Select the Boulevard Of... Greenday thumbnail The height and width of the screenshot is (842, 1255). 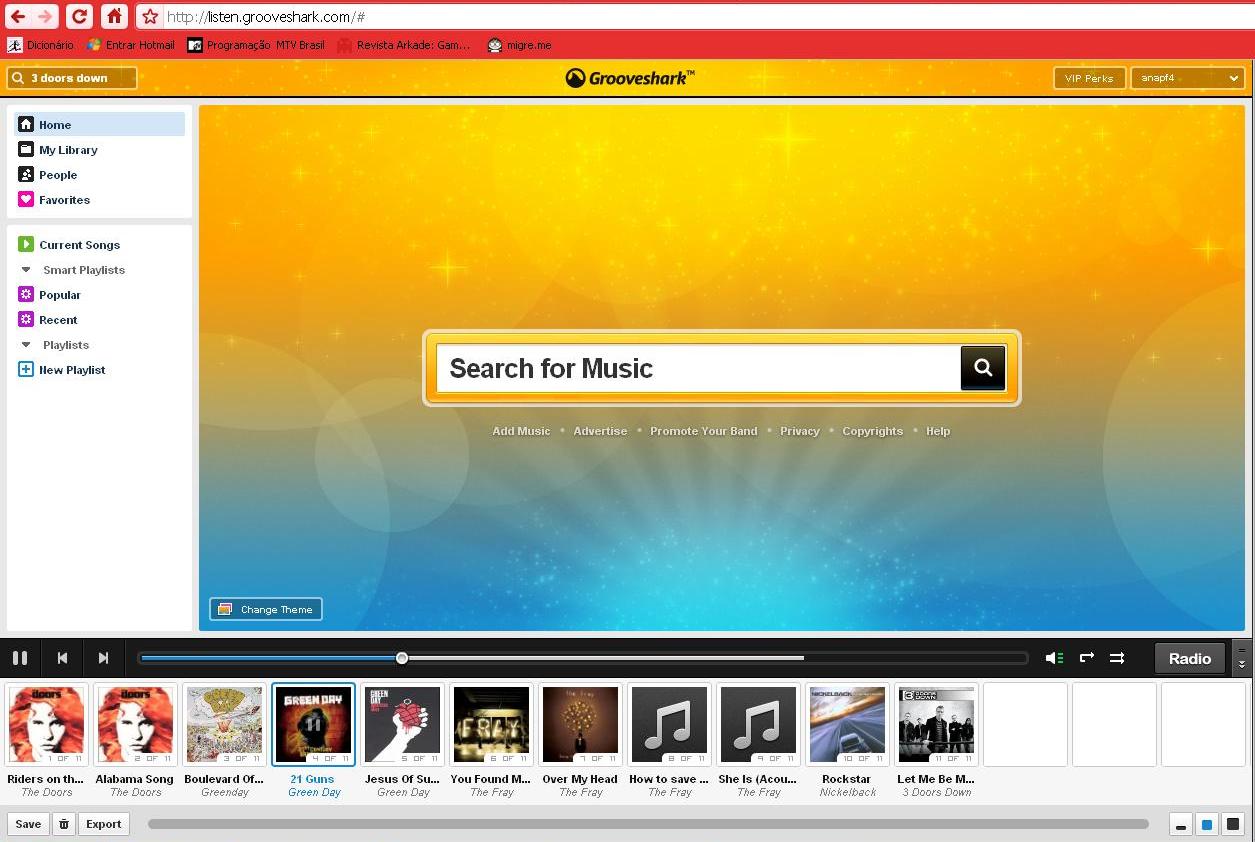coord(224,725)
